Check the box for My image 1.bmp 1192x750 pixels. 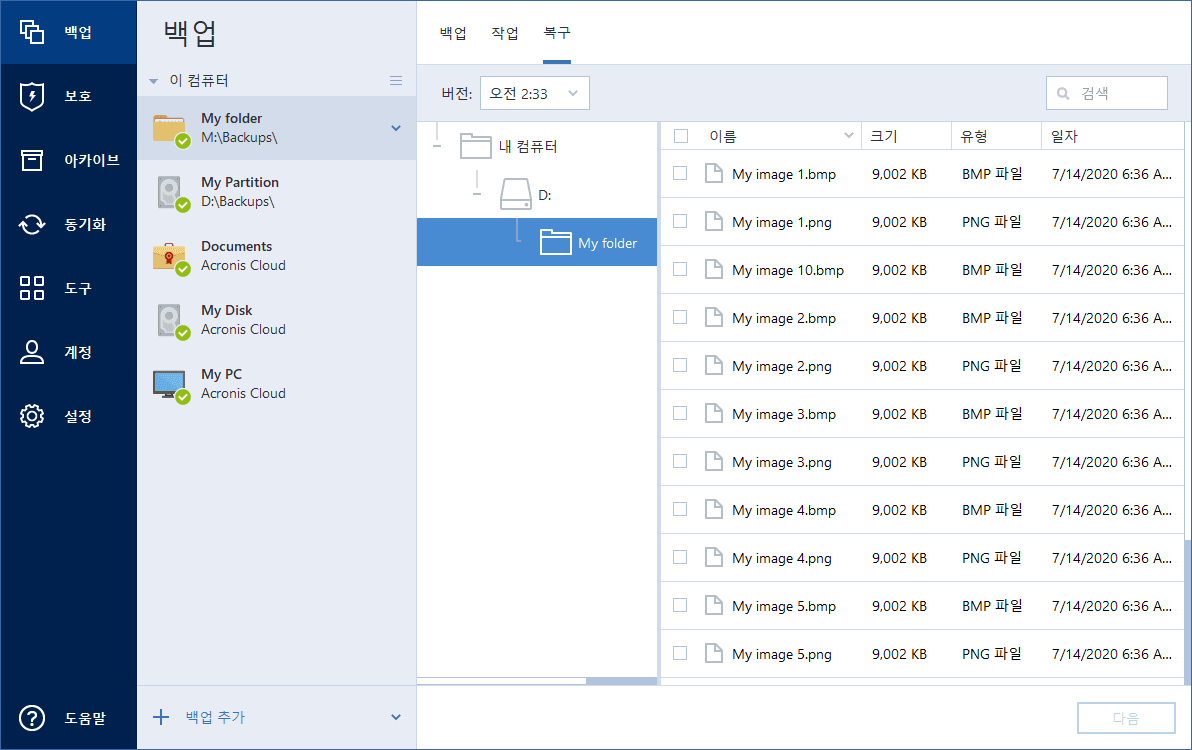pyautogui.click(x=680, y=173)
